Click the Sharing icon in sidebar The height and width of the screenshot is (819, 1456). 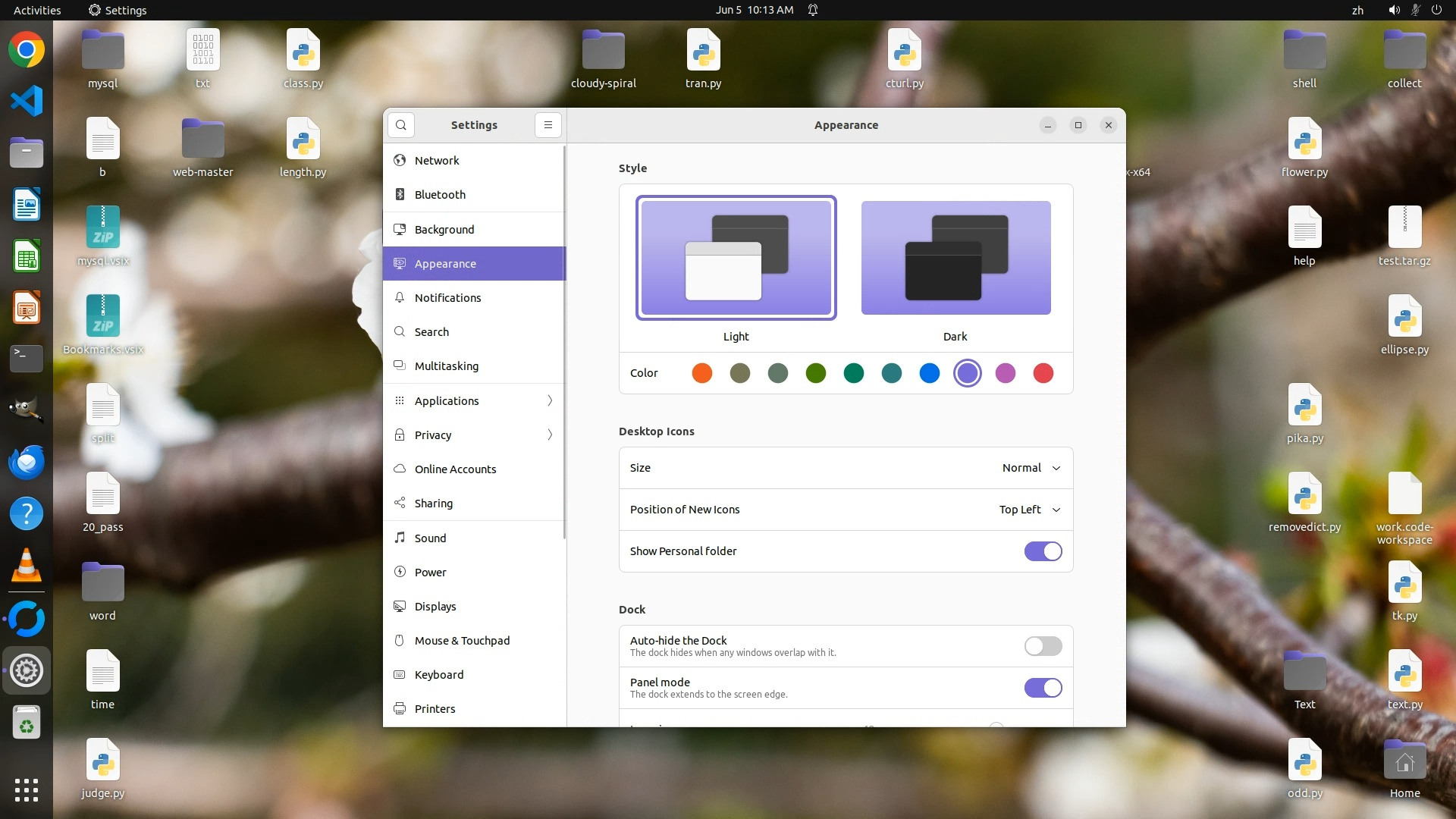[400, 503]
